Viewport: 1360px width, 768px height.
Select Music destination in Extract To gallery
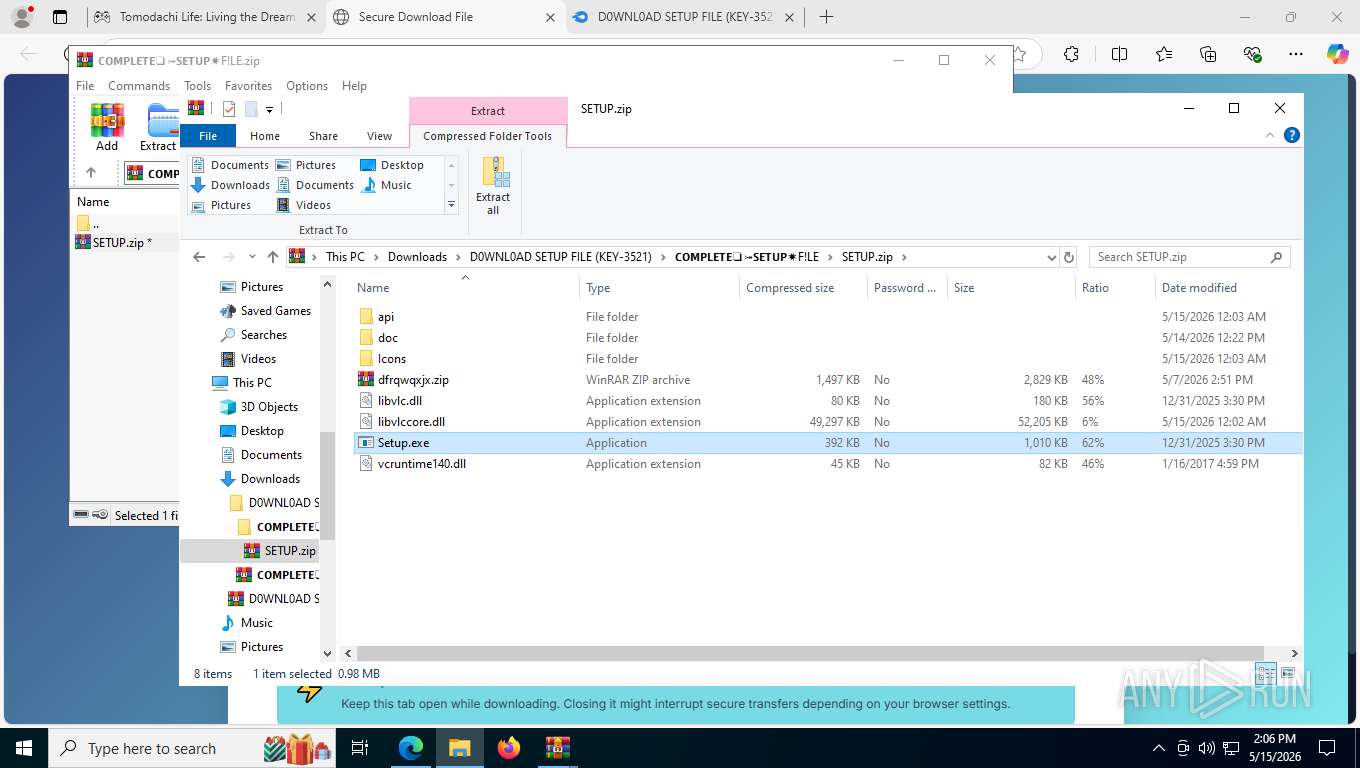(x=386, y=185)
